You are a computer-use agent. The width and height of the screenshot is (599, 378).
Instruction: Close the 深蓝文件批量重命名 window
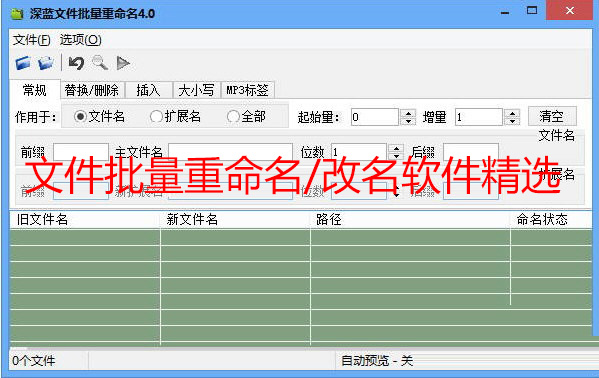(x=570, y=11)
